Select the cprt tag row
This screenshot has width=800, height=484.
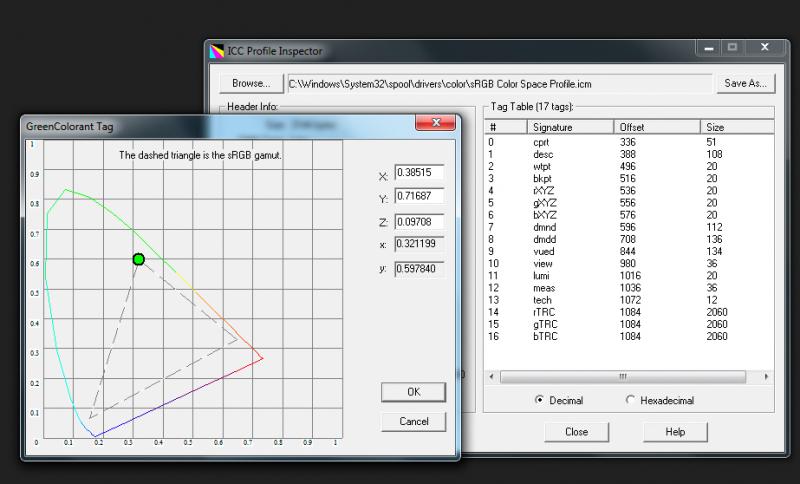[x=629, y=142]
